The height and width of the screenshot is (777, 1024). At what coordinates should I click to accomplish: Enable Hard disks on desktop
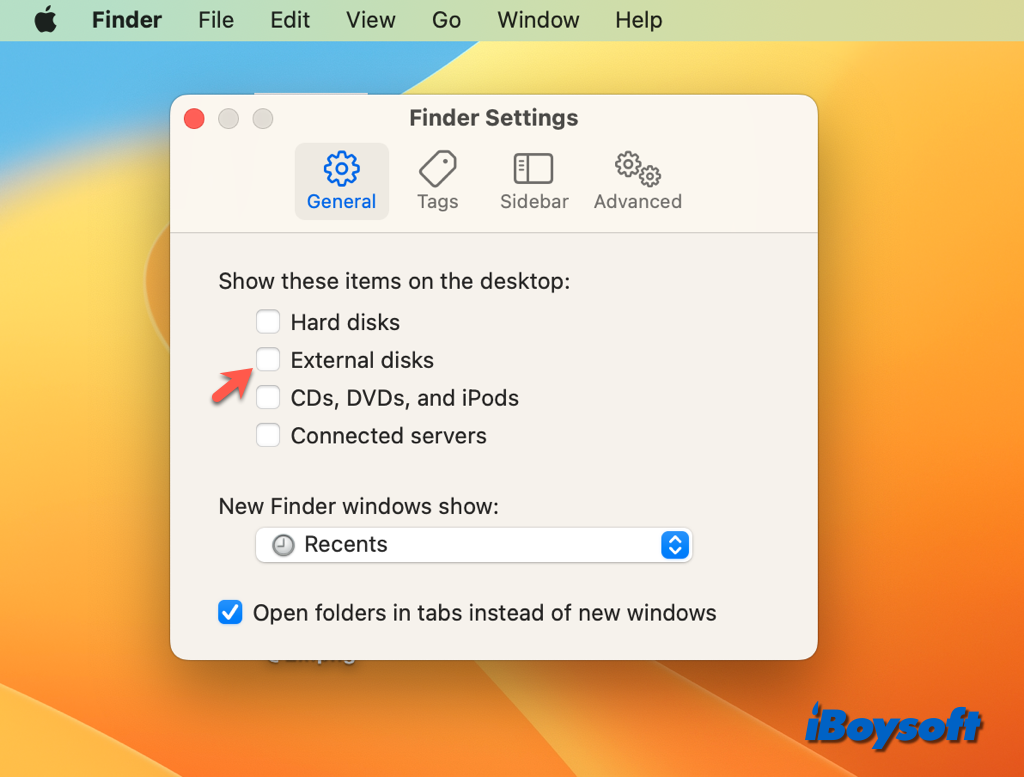tap(268, 322)
